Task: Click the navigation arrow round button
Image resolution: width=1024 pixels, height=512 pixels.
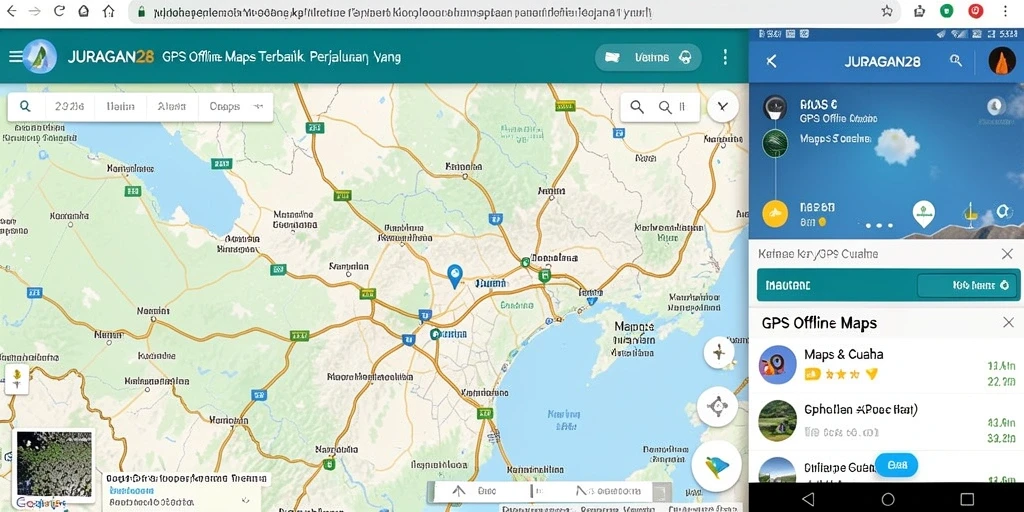Action: [x=716, y=466]
